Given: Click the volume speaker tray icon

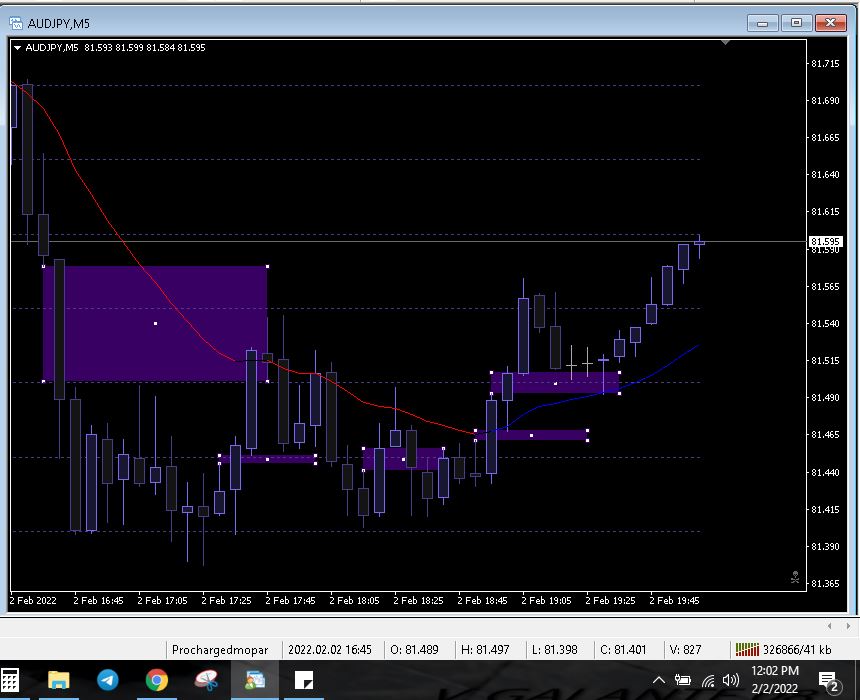Looking at the screenshot, I should [731, 681].
